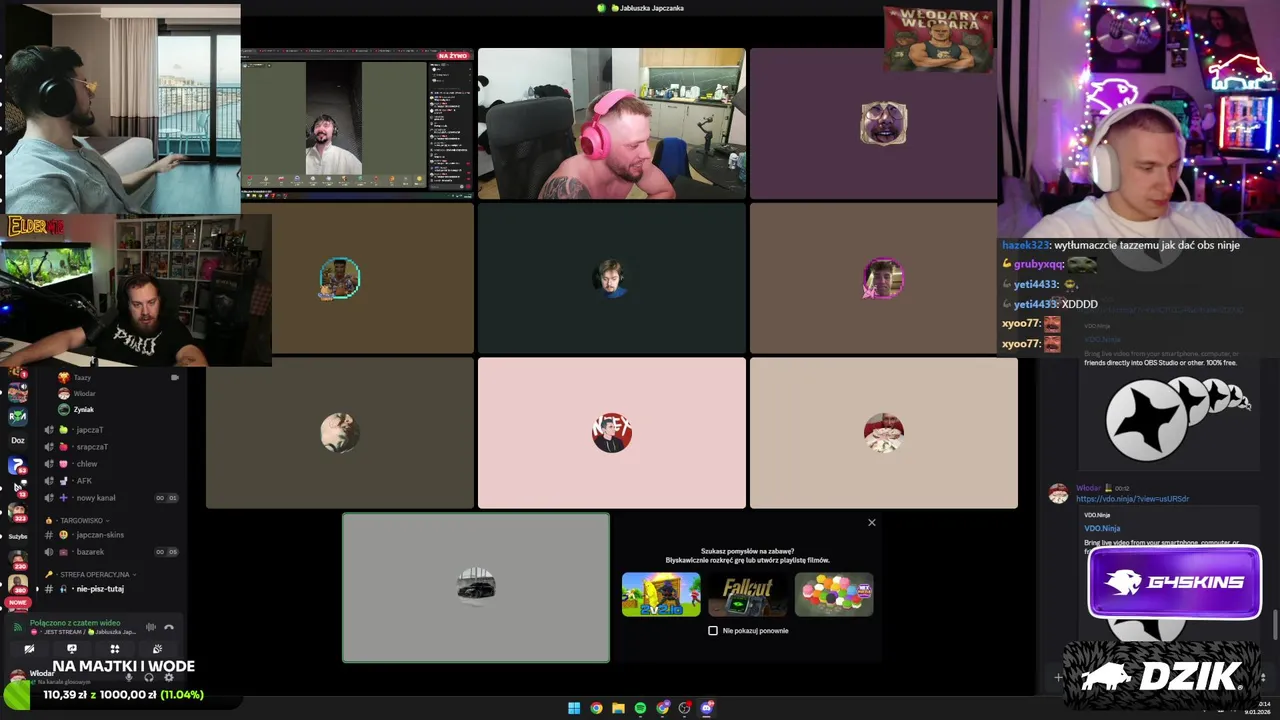
Task: Disconnect from the voice channel
Action: tap(169, 627)
